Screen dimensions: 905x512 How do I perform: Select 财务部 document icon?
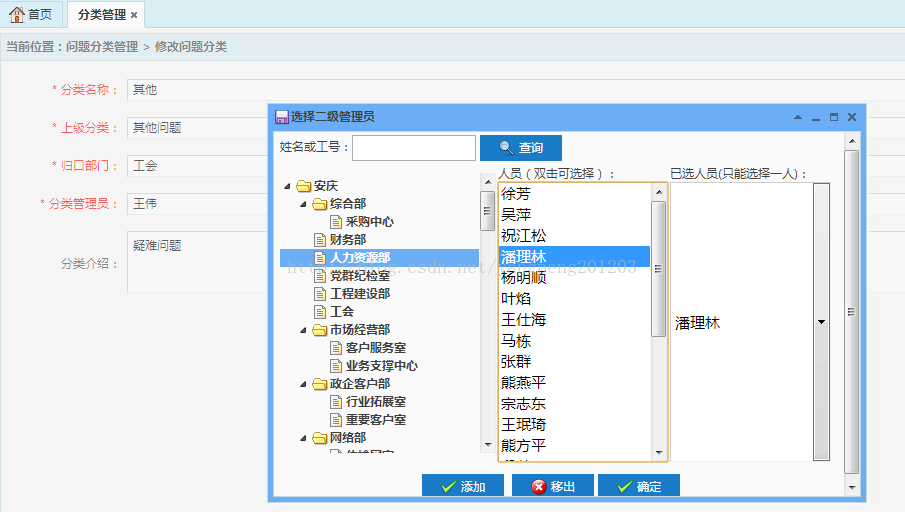pos(320,240)
